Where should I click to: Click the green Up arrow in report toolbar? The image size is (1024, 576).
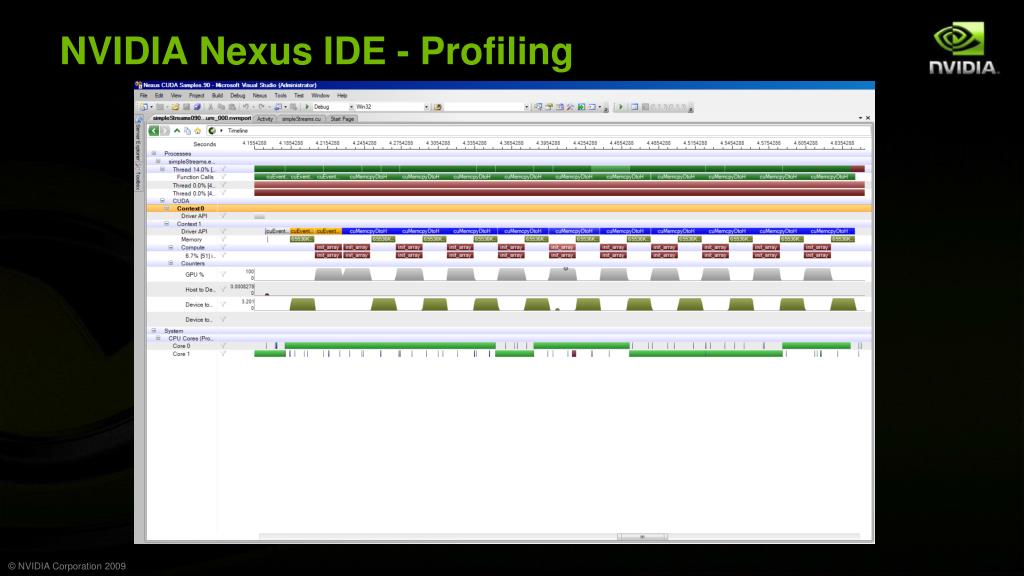[177, 131]
